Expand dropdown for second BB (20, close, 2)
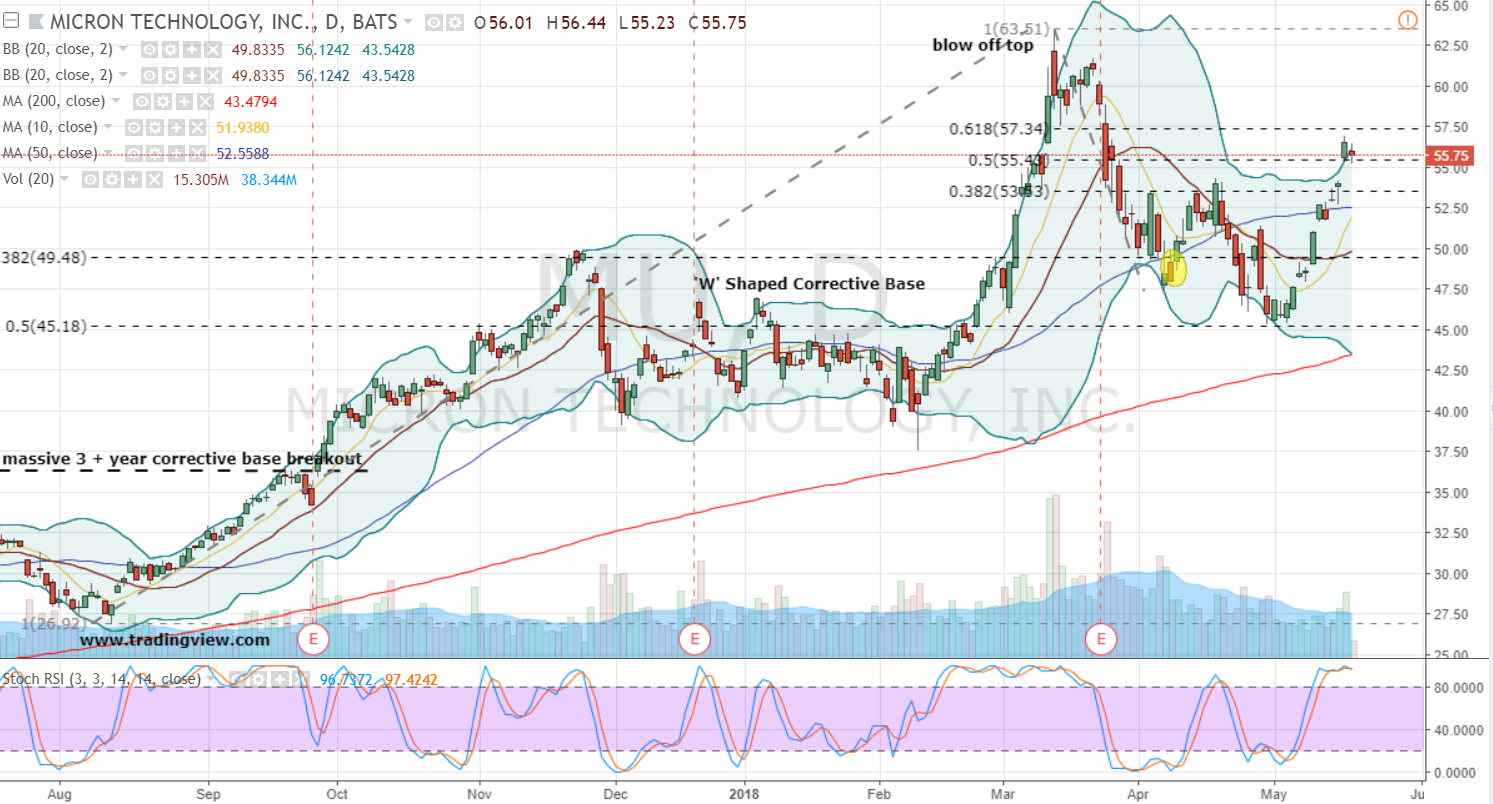The height and width of the screenshot is (804, 1493). click(x=124, y=75)
